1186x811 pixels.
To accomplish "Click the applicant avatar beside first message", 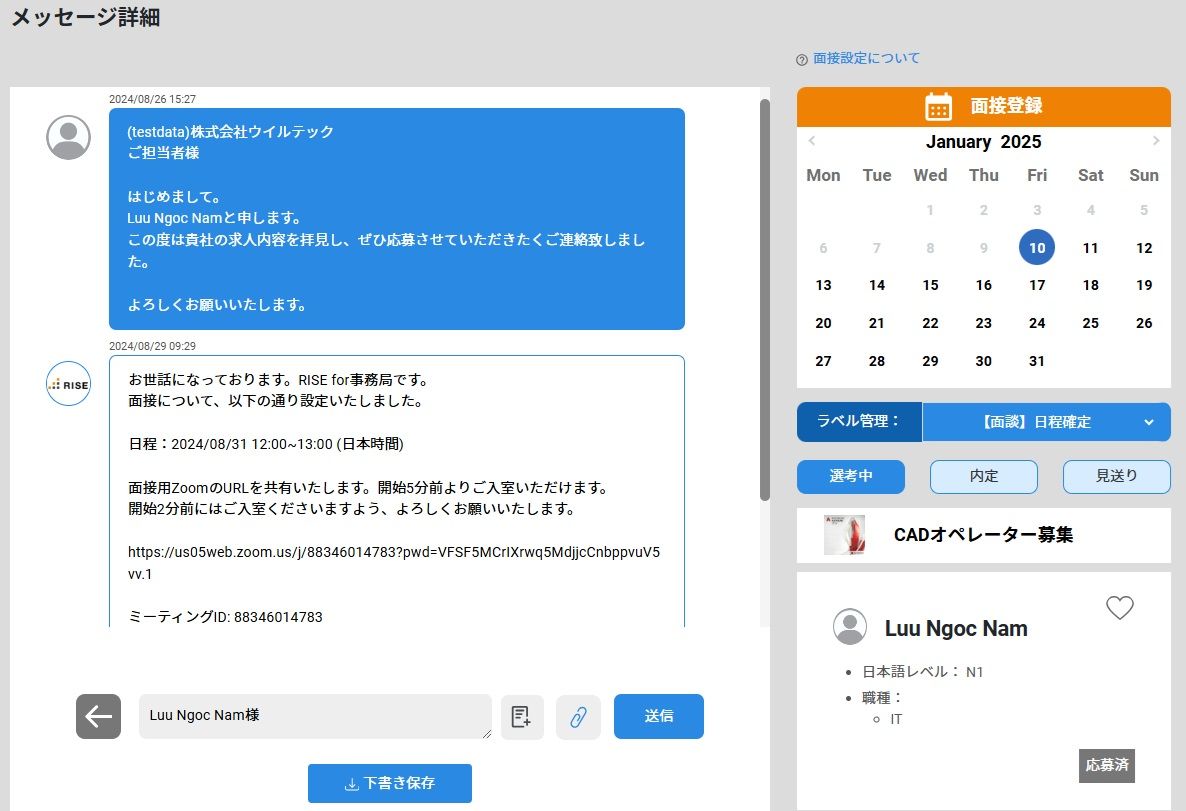I will pyautogui.click(x=69, y=138).
